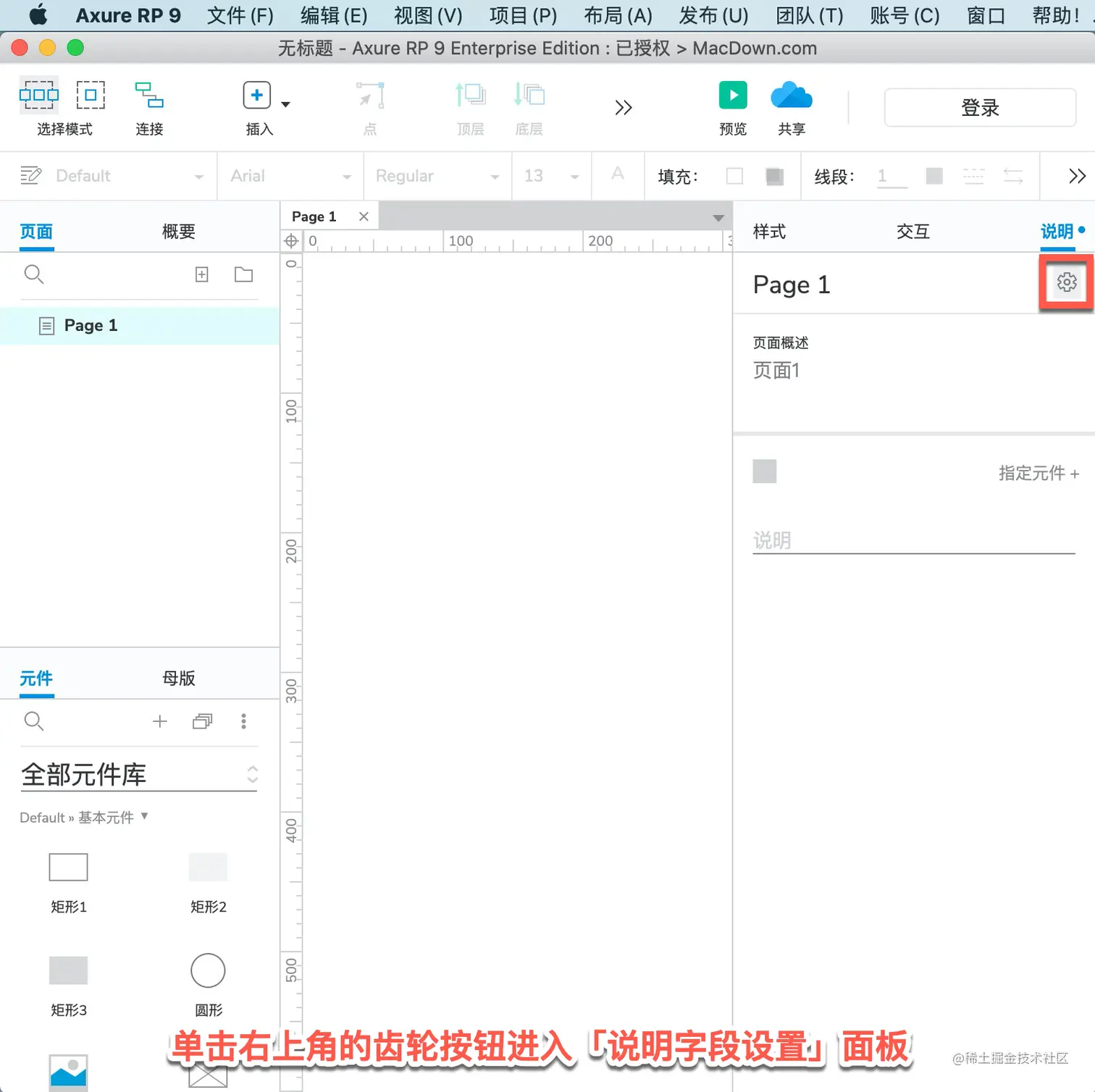Click the add folder icon
The image size is (1095, 1092).
click(244, 274)
